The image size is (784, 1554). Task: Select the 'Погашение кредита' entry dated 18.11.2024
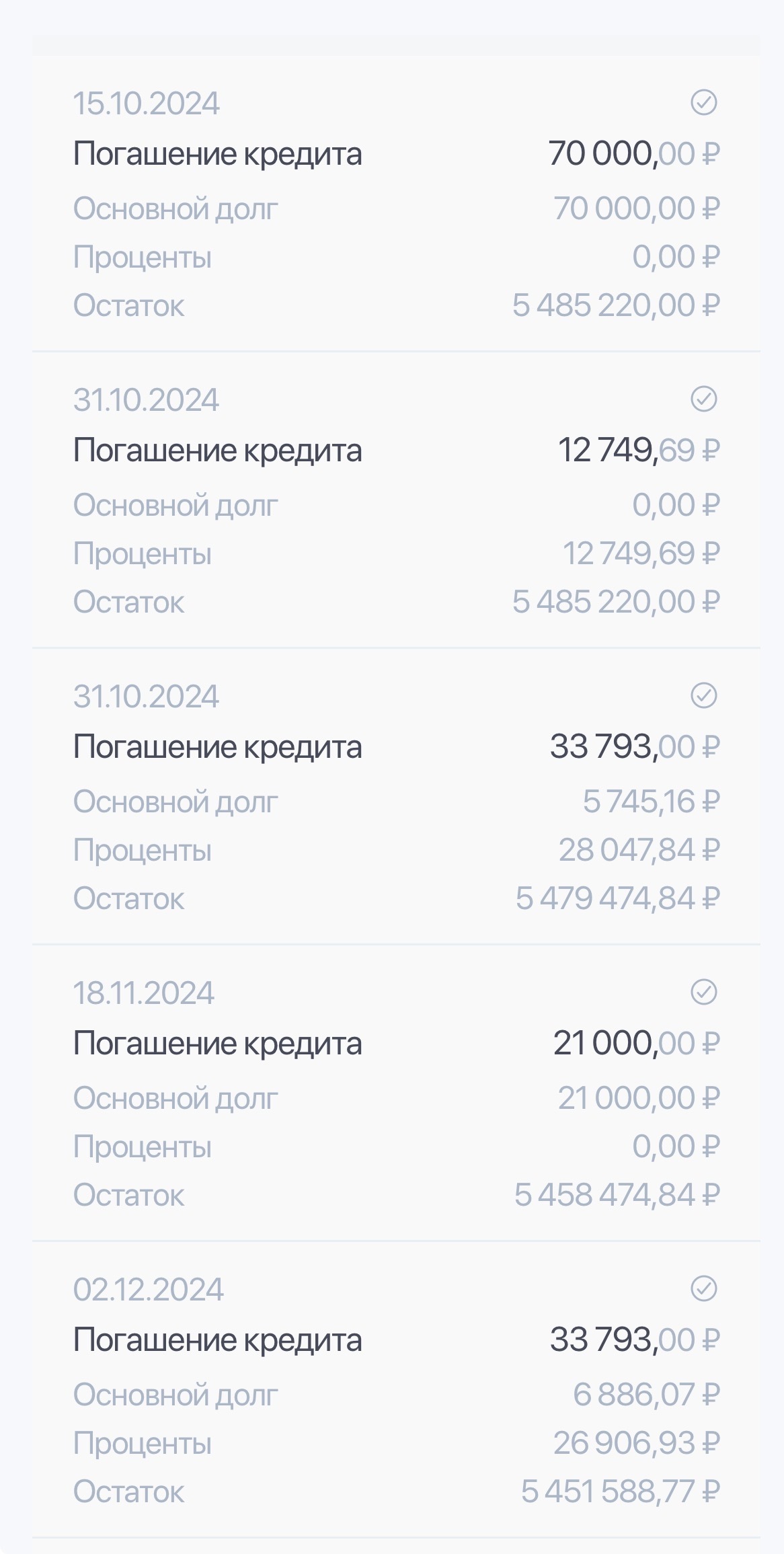click(x=217, y=1044)
